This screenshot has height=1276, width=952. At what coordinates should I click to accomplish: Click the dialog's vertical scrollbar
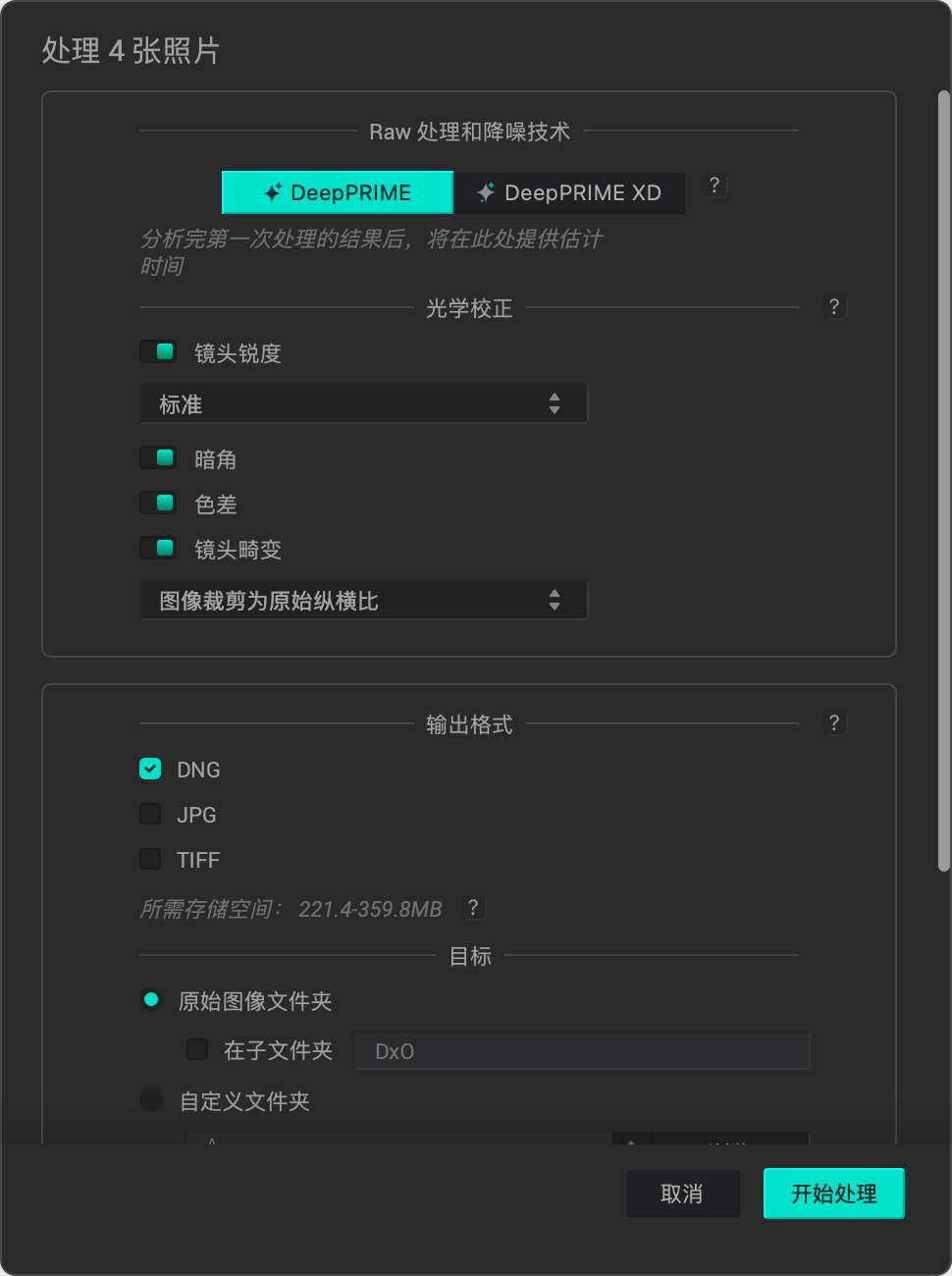pyautogui.click(x=944, y=481)
